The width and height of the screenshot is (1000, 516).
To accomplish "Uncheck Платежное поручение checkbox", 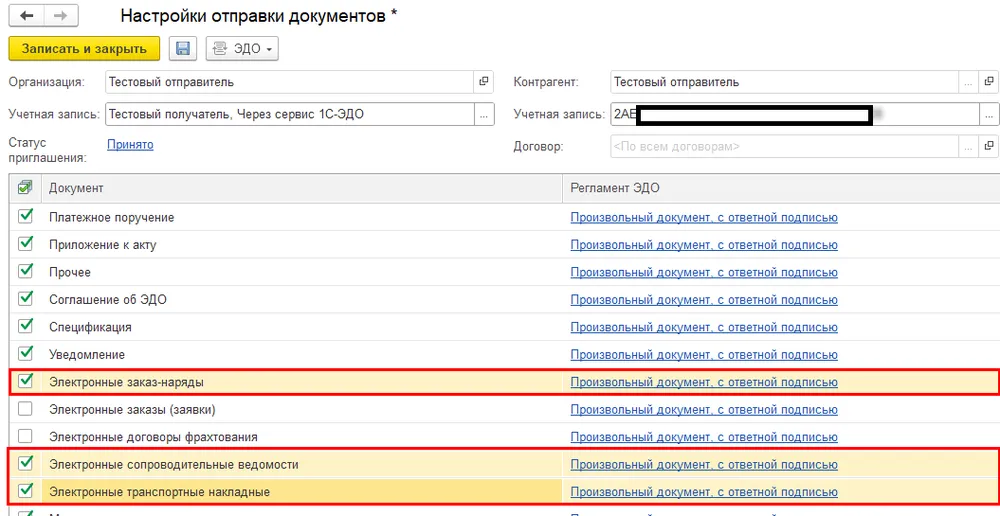I will click(x=26, y=216).
